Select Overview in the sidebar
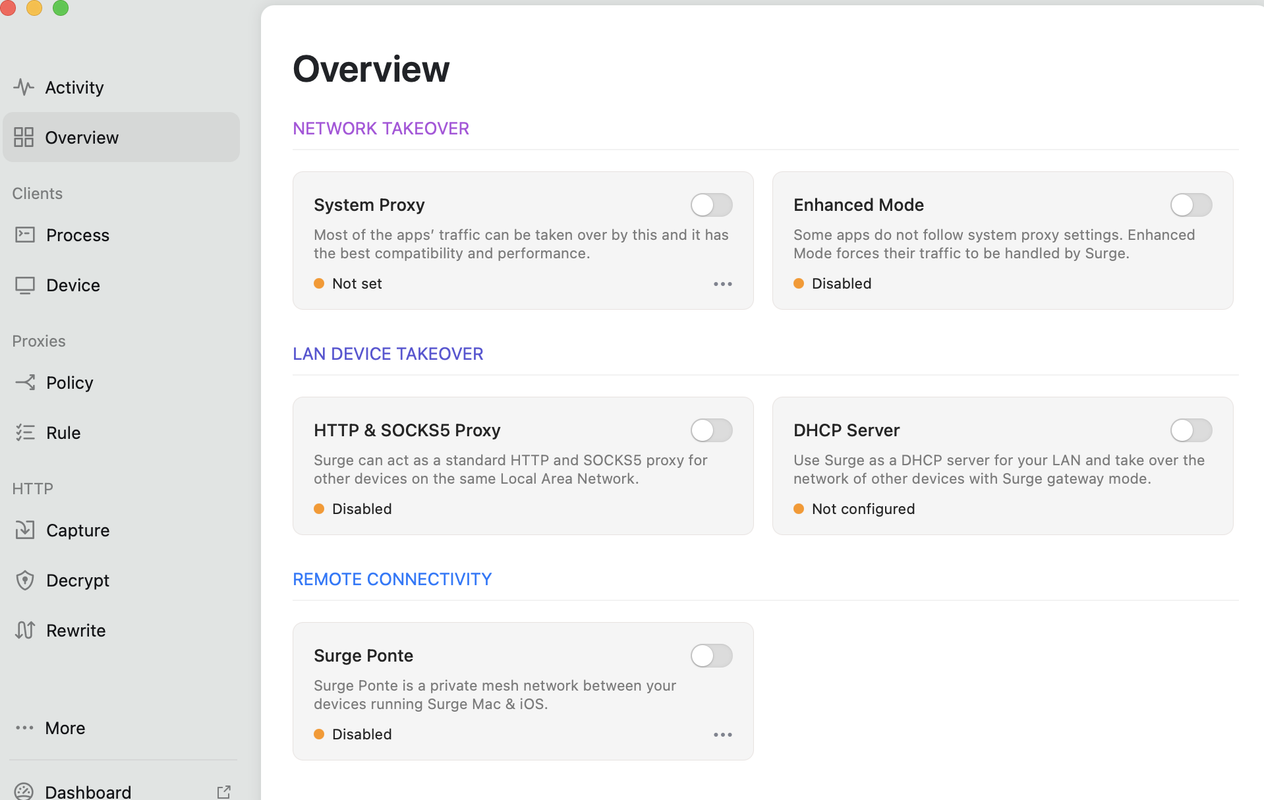This screenshot has height=800, width=1264. tap(121, 137)
